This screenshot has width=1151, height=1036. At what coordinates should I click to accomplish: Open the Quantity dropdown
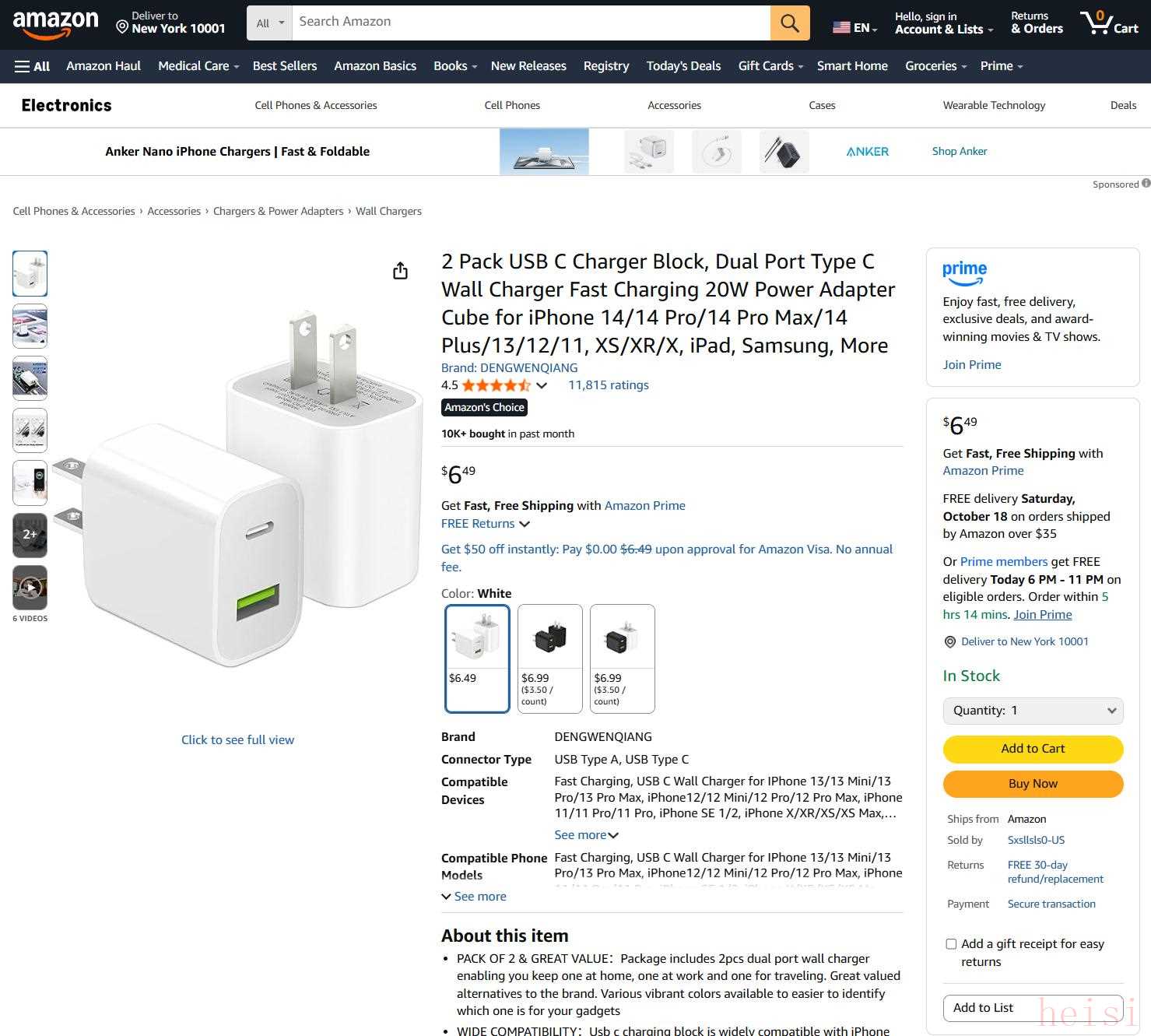(1033, 711)
